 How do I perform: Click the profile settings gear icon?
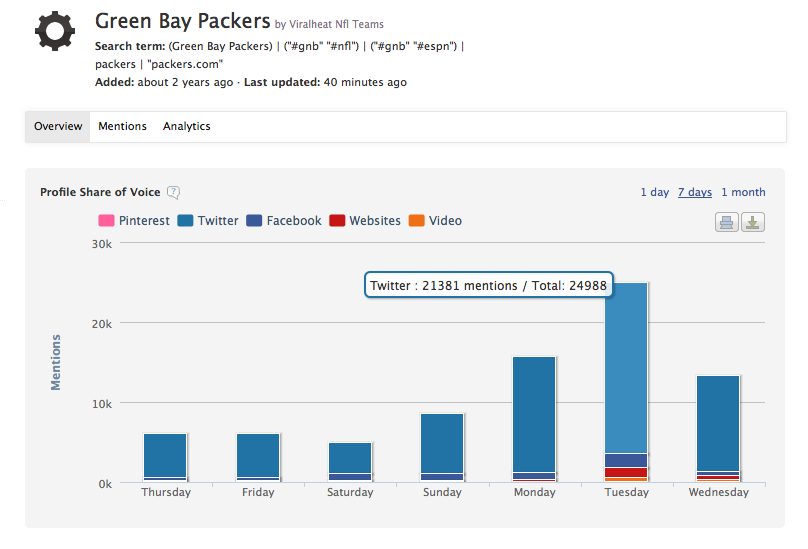55,32
